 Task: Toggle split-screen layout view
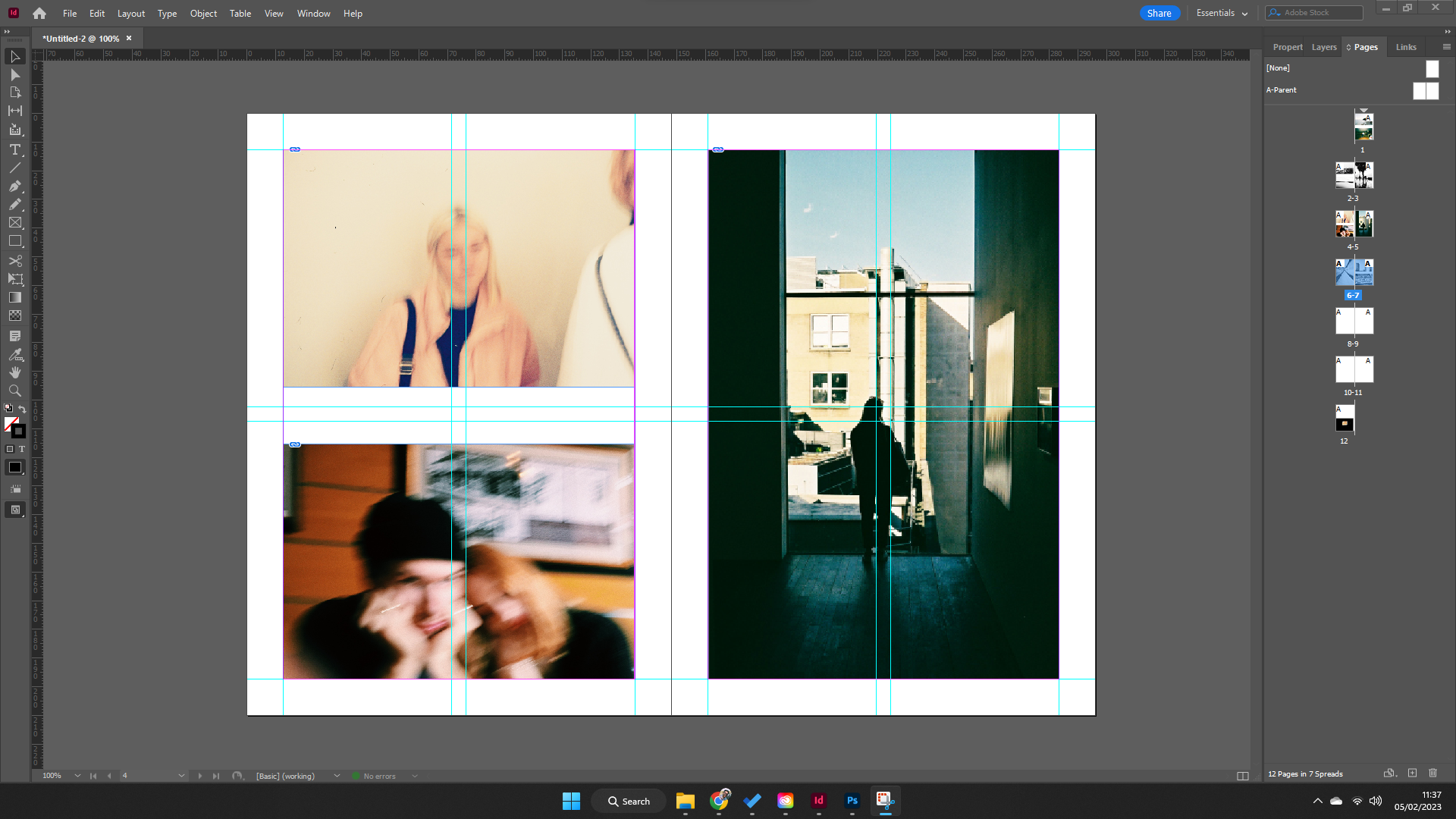click(x=1243, y=776)
